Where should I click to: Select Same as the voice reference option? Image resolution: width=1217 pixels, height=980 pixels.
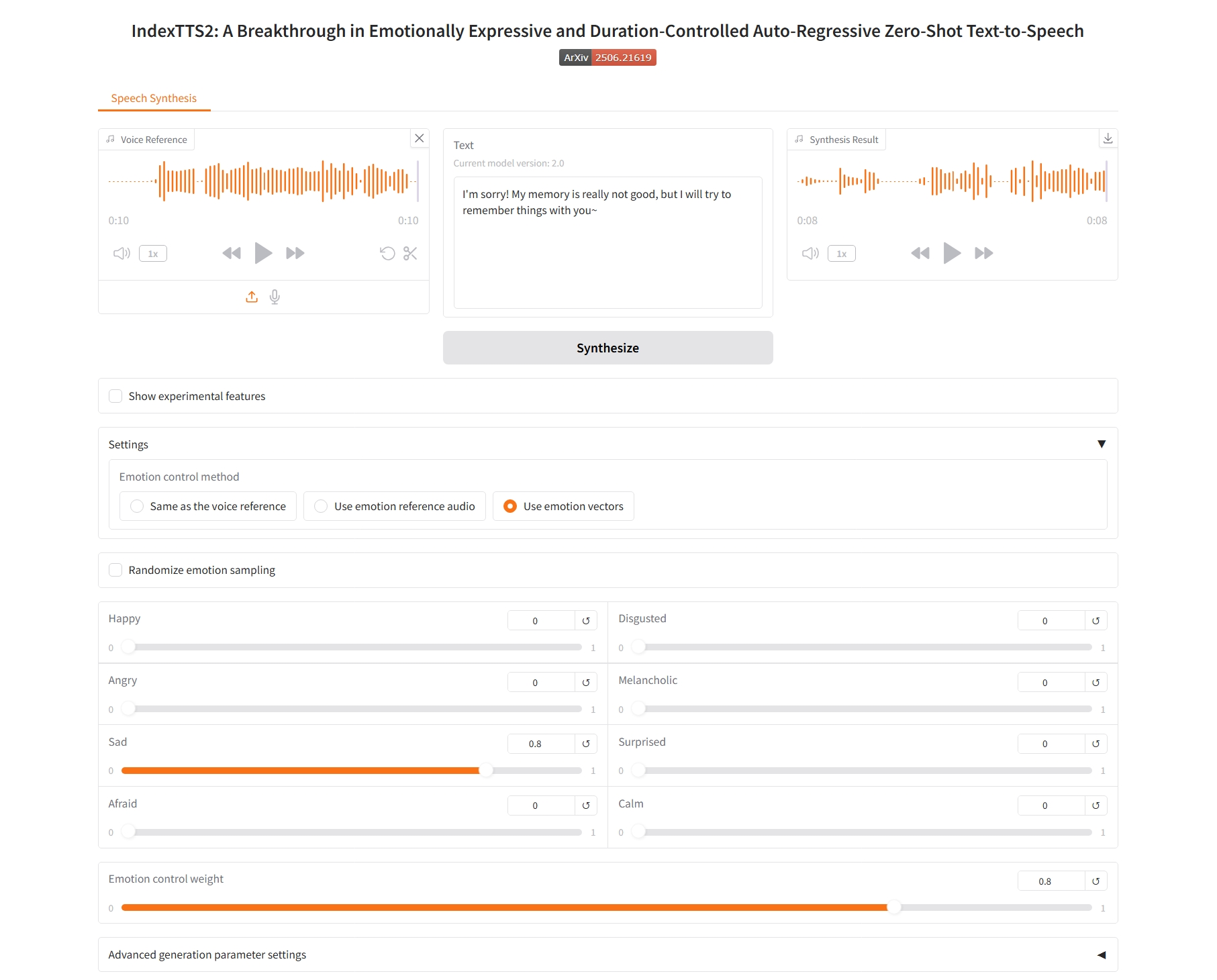click(137, 506)
